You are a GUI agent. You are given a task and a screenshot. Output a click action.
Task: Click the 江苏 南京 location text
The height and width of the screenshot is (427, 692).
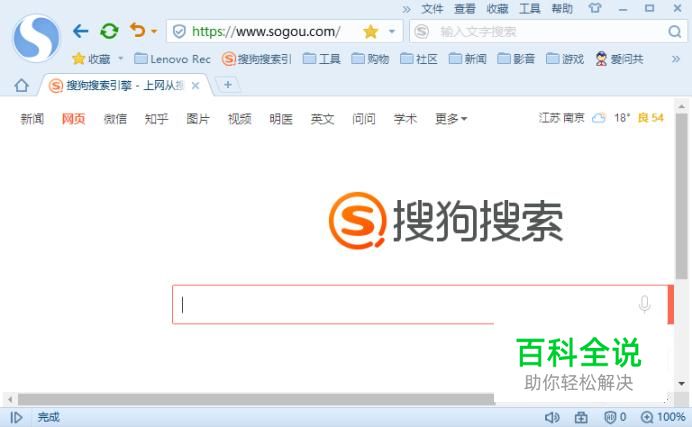point(561,118)
